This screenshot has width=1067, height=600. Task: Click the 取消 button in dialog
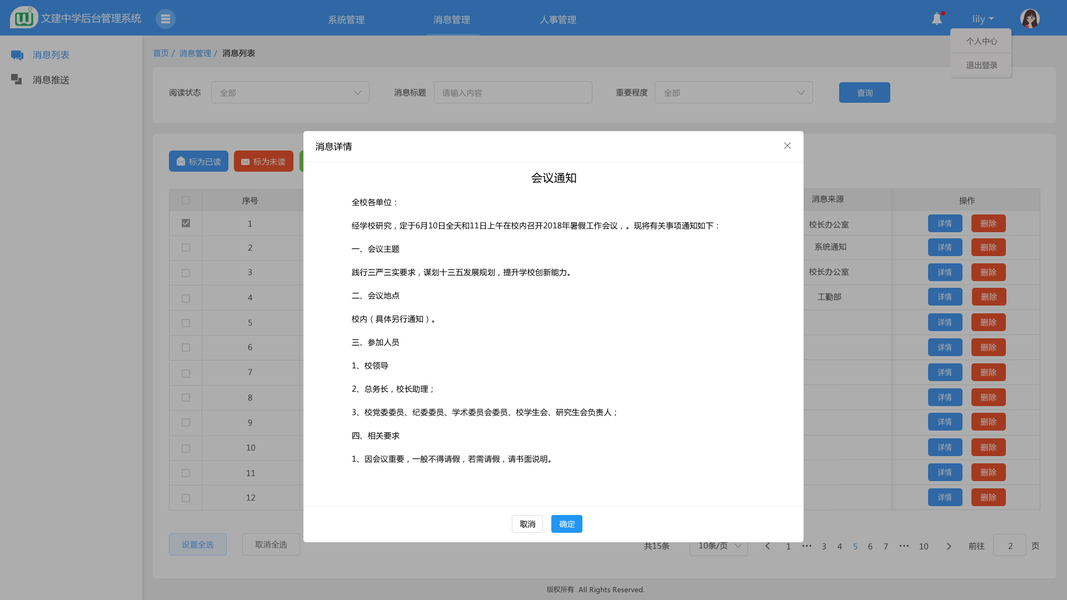point(527,524)
